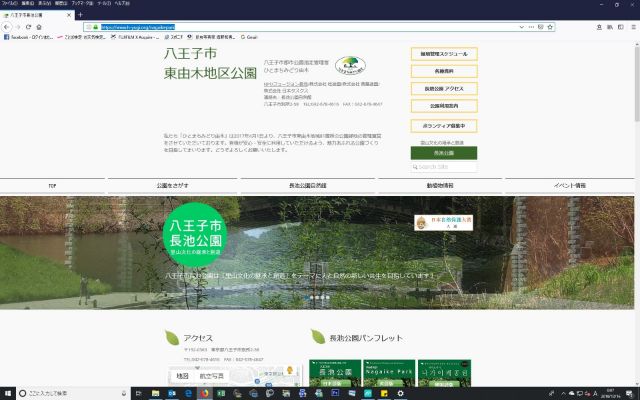Click the green leaf icon beside アクセス
The image size is (640, 400).
[176, 337]
